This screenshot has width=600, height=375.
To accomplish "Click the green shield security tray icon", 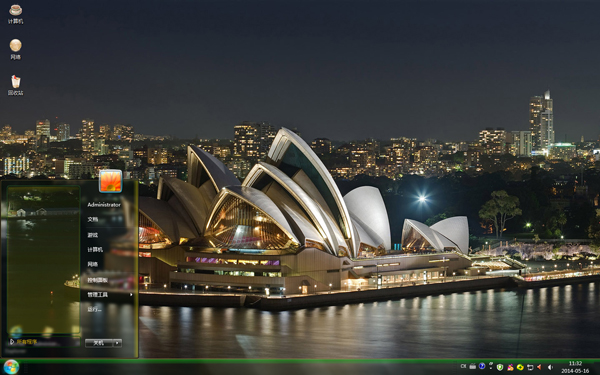I will pos(500,367).
